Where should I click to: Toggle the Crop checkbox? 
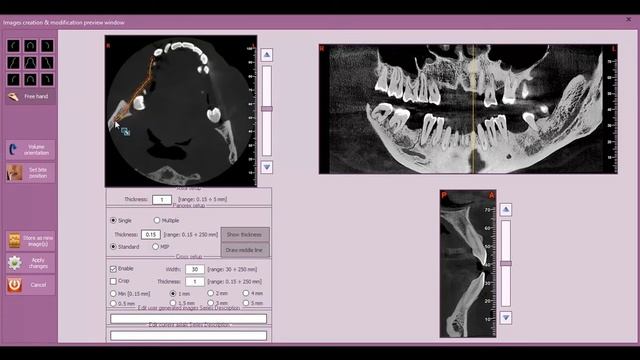tap(113, 281)
